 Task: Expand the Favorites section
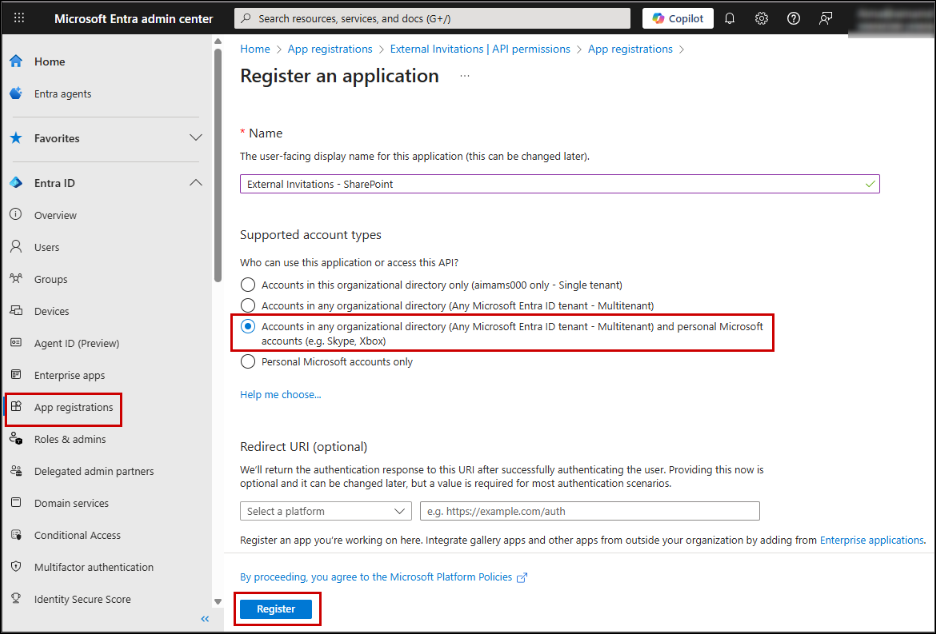pos(196,138)
